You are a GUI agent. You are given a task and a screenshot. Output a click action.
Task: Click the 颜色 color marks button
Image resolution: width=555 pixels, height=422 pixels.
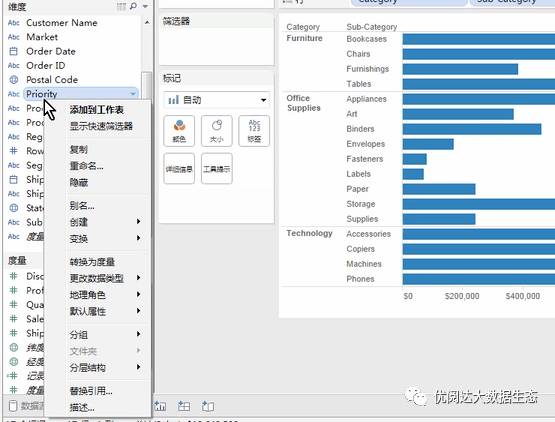click(179, 131)
